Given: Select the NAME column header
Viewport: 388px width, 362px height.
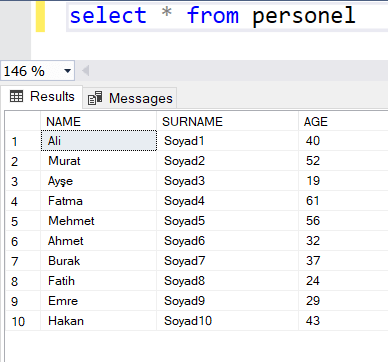Looking at the screenshot, I should click(98, 121).
